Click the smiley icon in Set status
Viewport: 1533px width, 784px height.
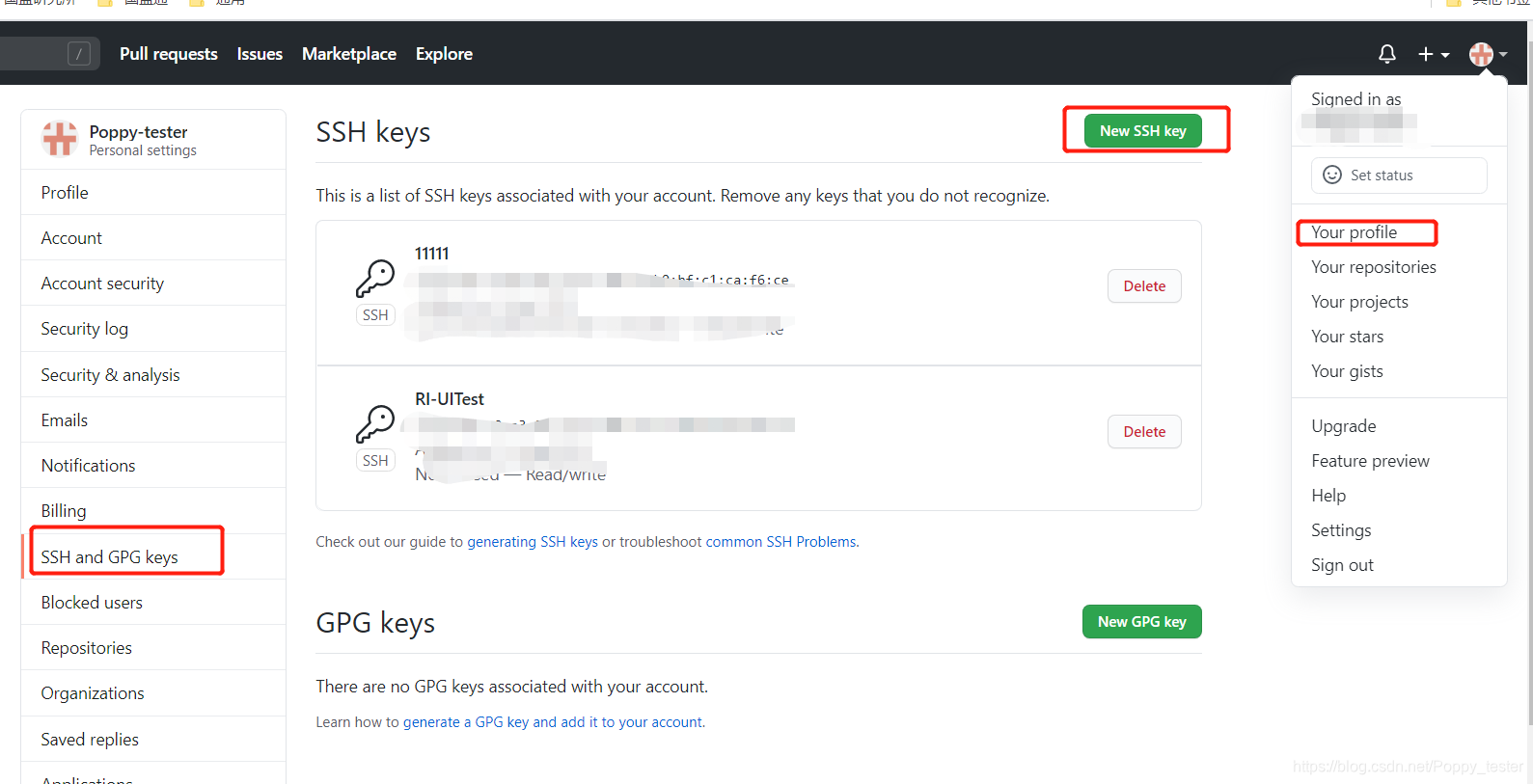(1332, 175)
